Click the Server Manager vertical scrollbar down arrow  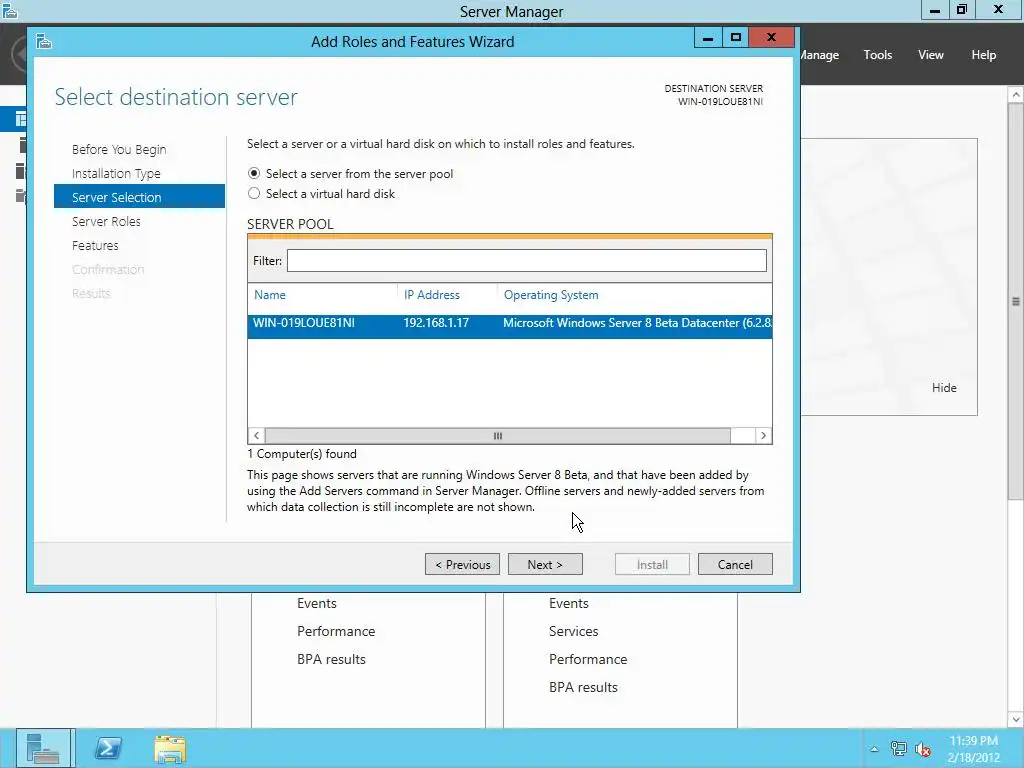pos(1016,719)
